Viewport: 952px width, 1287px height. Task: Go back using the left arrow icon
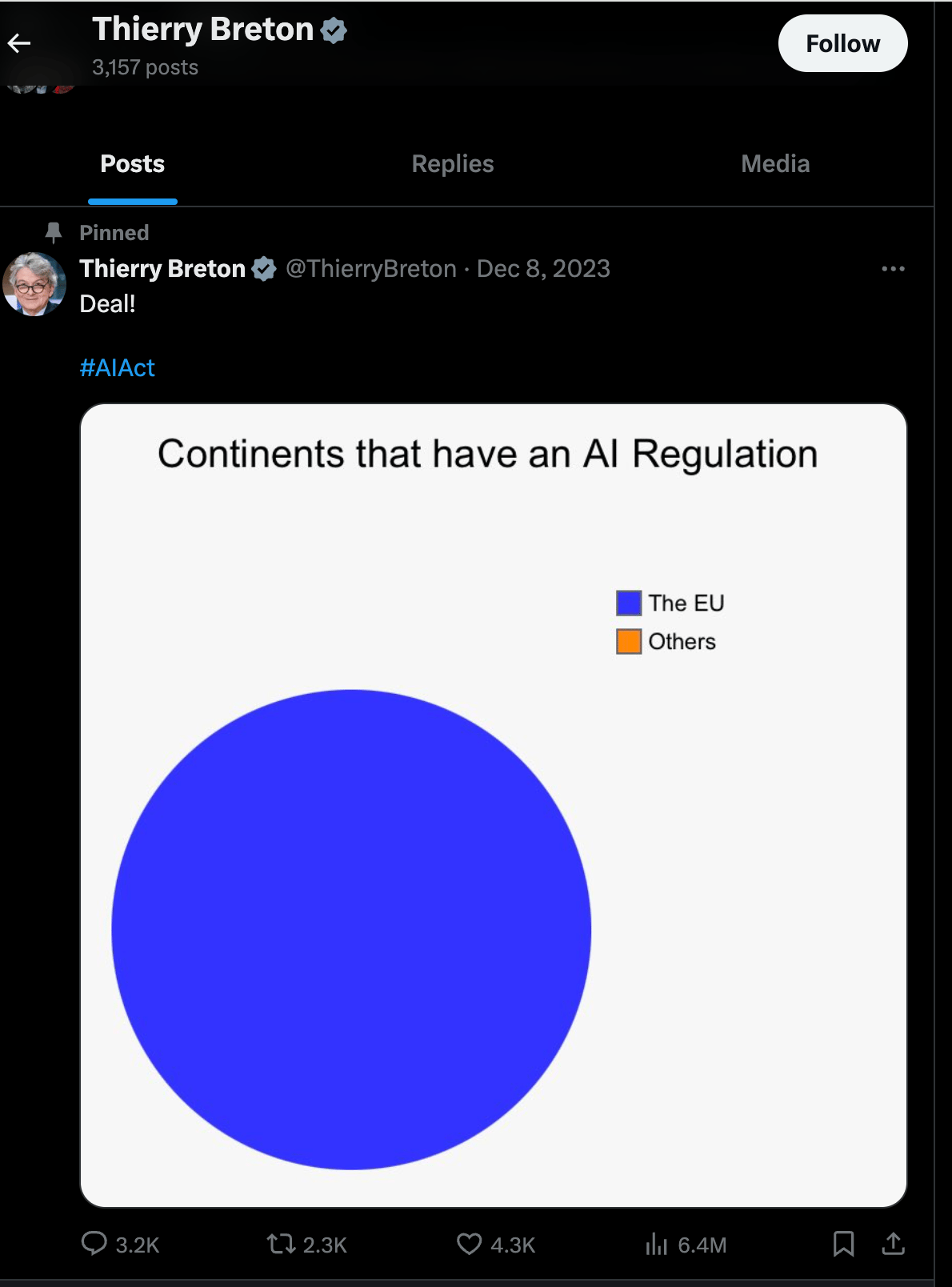pyautogui.click(x=19, y=43)
